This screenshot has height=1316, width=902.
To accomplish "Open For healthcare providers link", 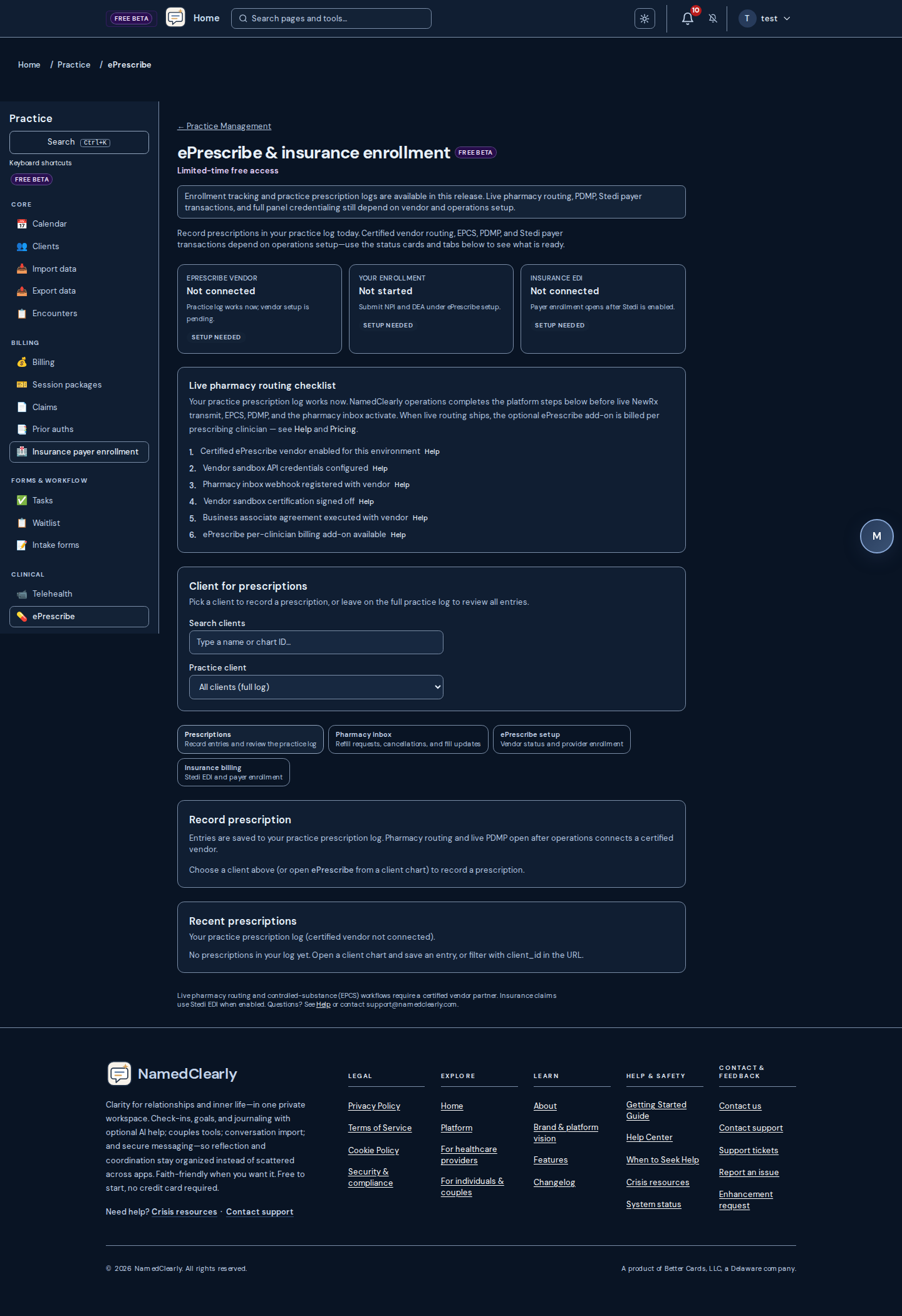I will coord(469,1155).
